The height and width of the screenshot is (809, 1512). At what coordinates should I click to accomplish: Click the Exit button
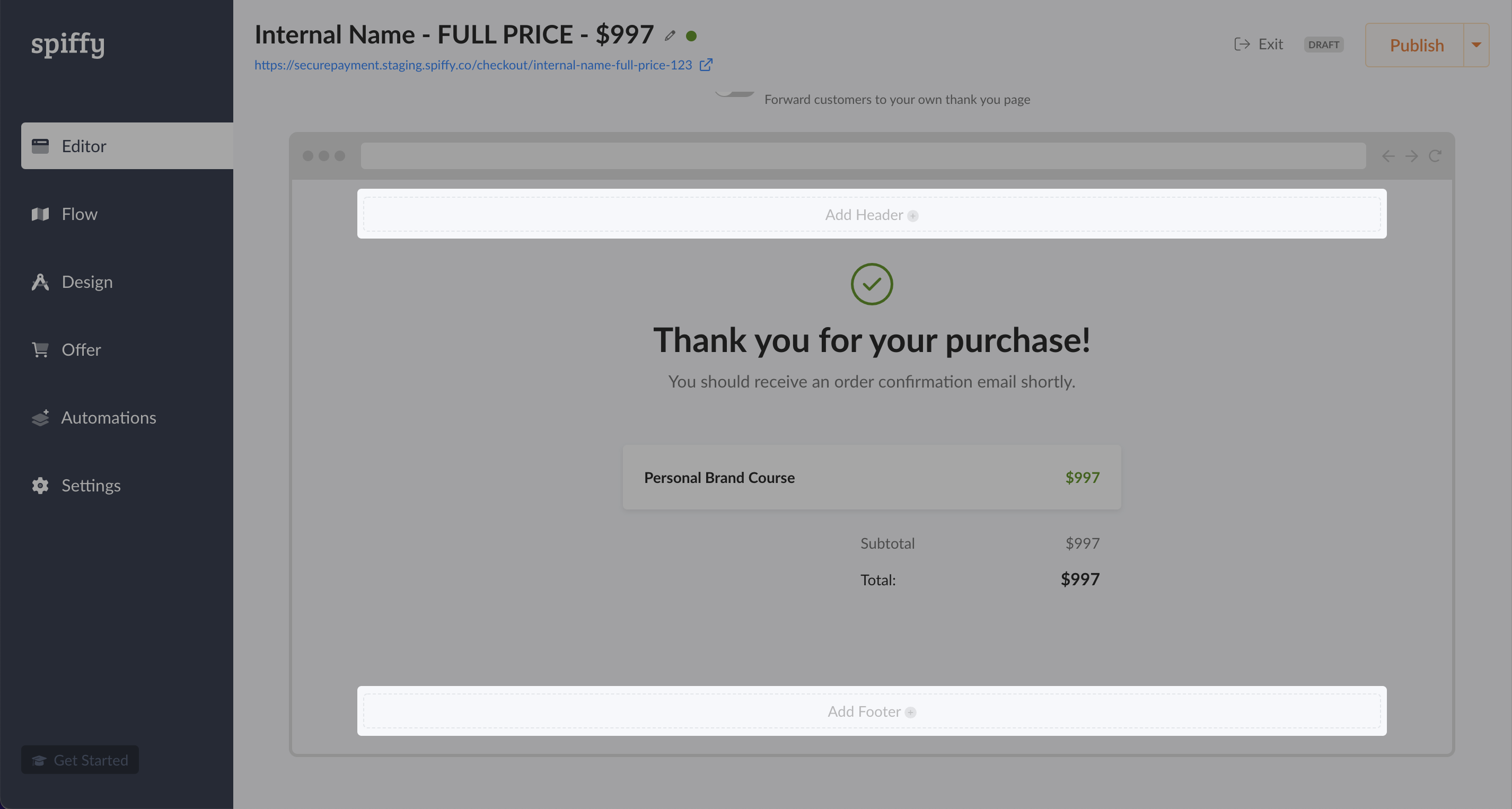point(1259,44)
